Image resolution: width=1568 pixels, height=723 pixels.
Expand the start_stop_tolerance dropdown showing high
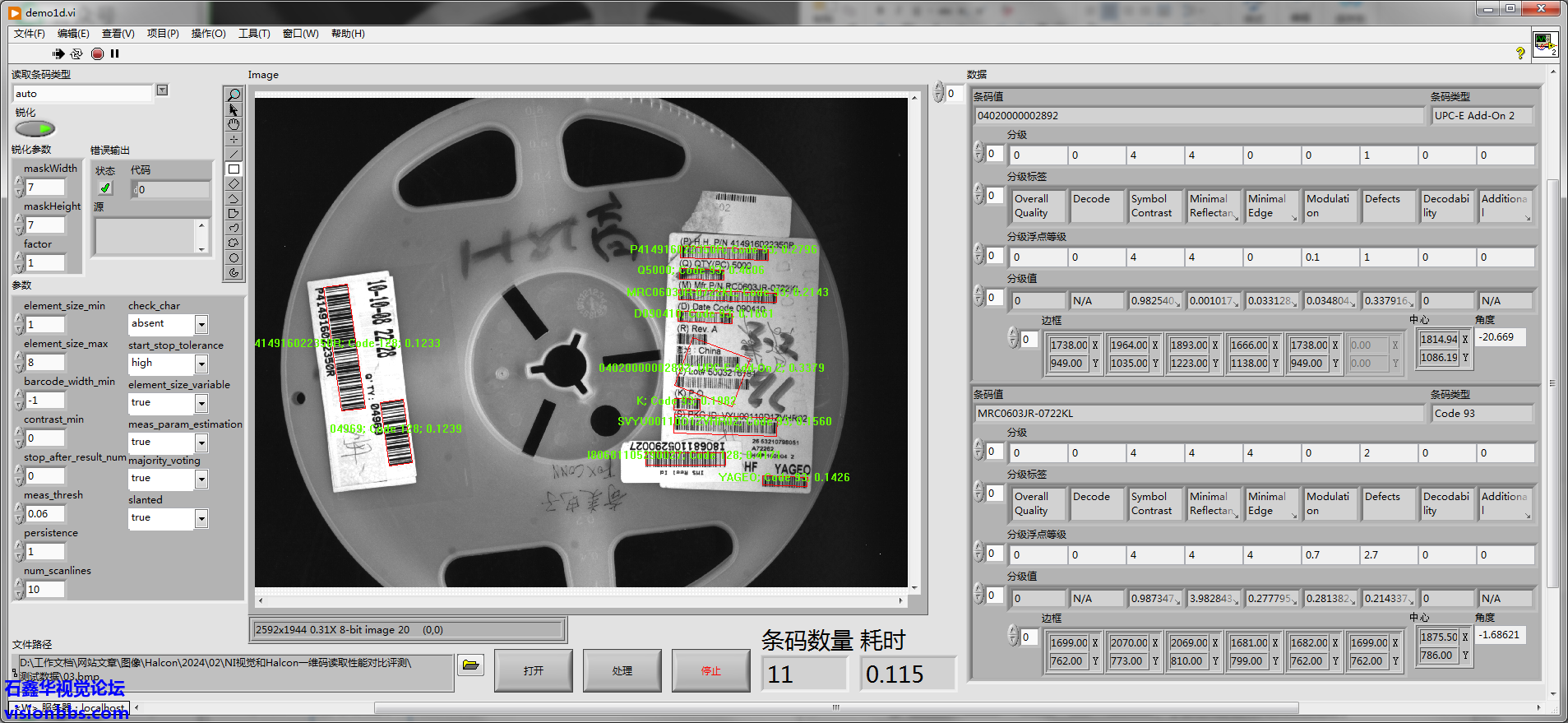201,364
